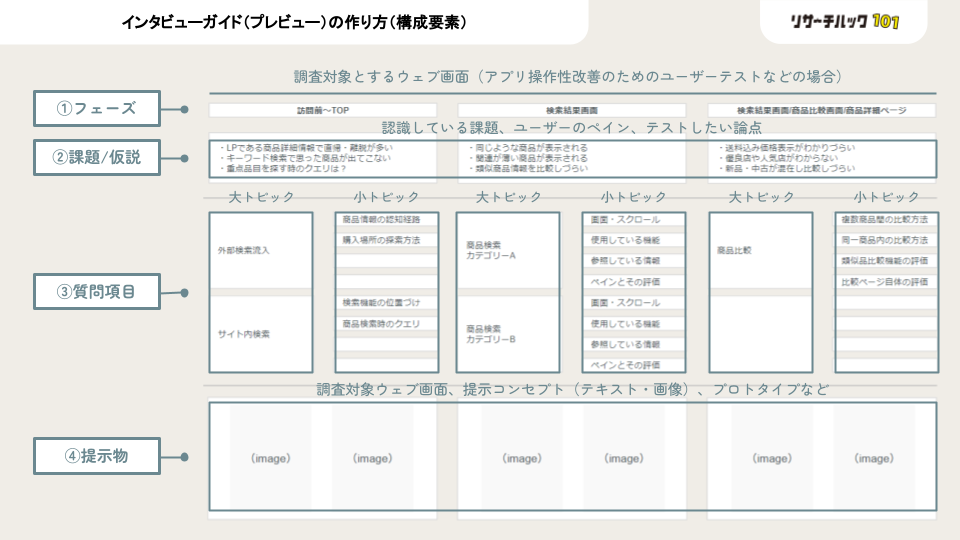The height and width of the screenshot is (540, 960).
Task: Select the 同一商品内の比較方法 row
Action: pyautogui.click(x=887, y=240)
